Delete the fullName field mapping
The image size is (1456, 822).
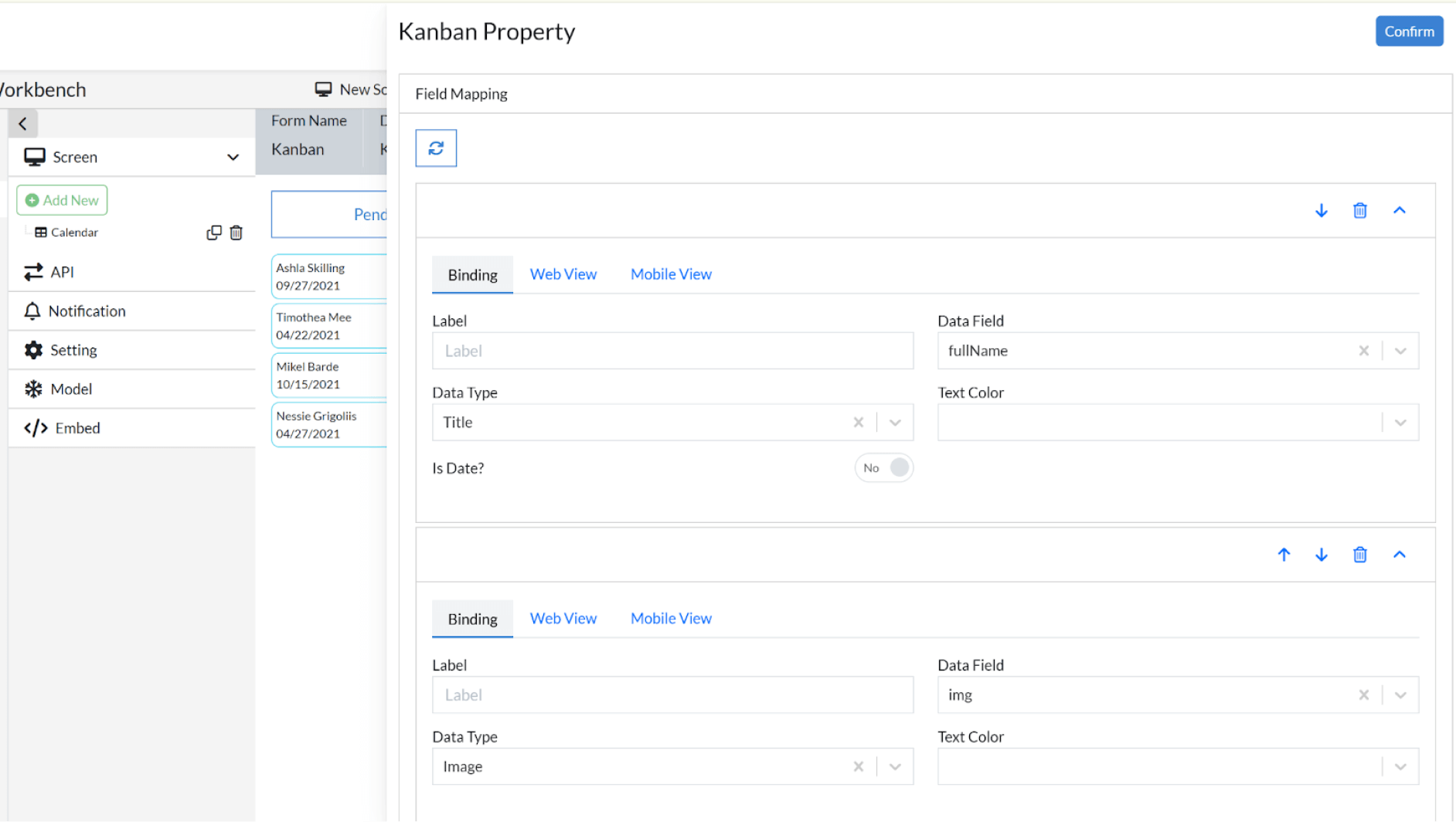1359,210
